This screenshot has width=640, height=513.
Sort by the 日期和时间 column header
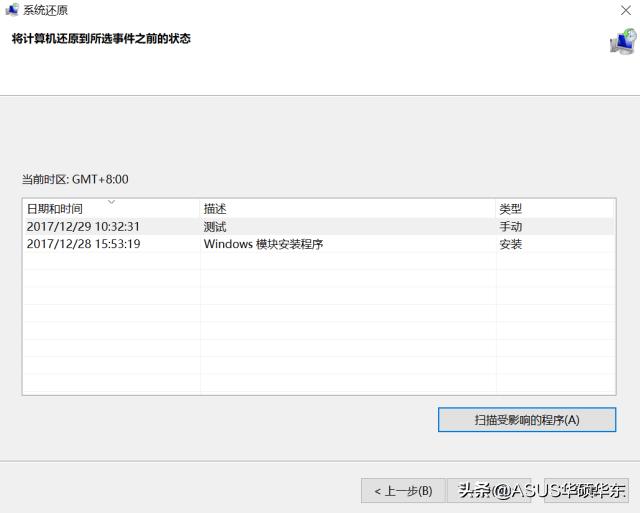111,209
